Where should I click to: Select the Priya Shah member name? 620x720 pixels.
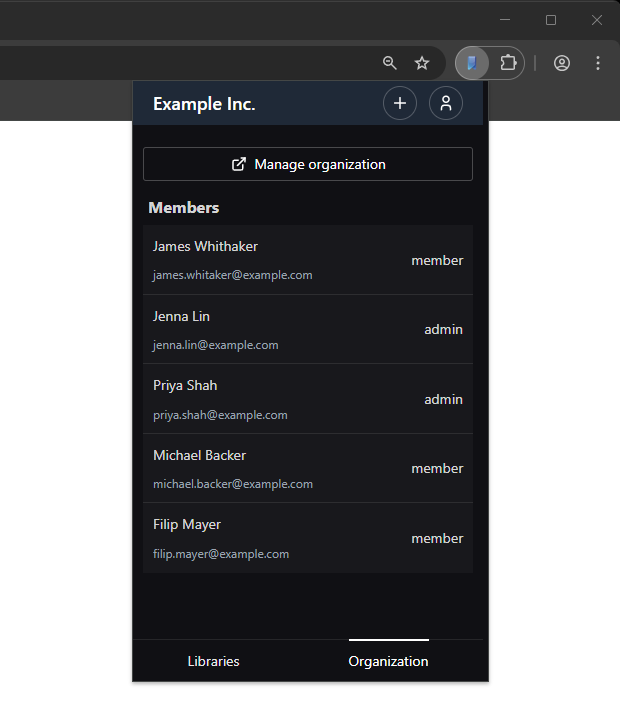click(185, 386)
